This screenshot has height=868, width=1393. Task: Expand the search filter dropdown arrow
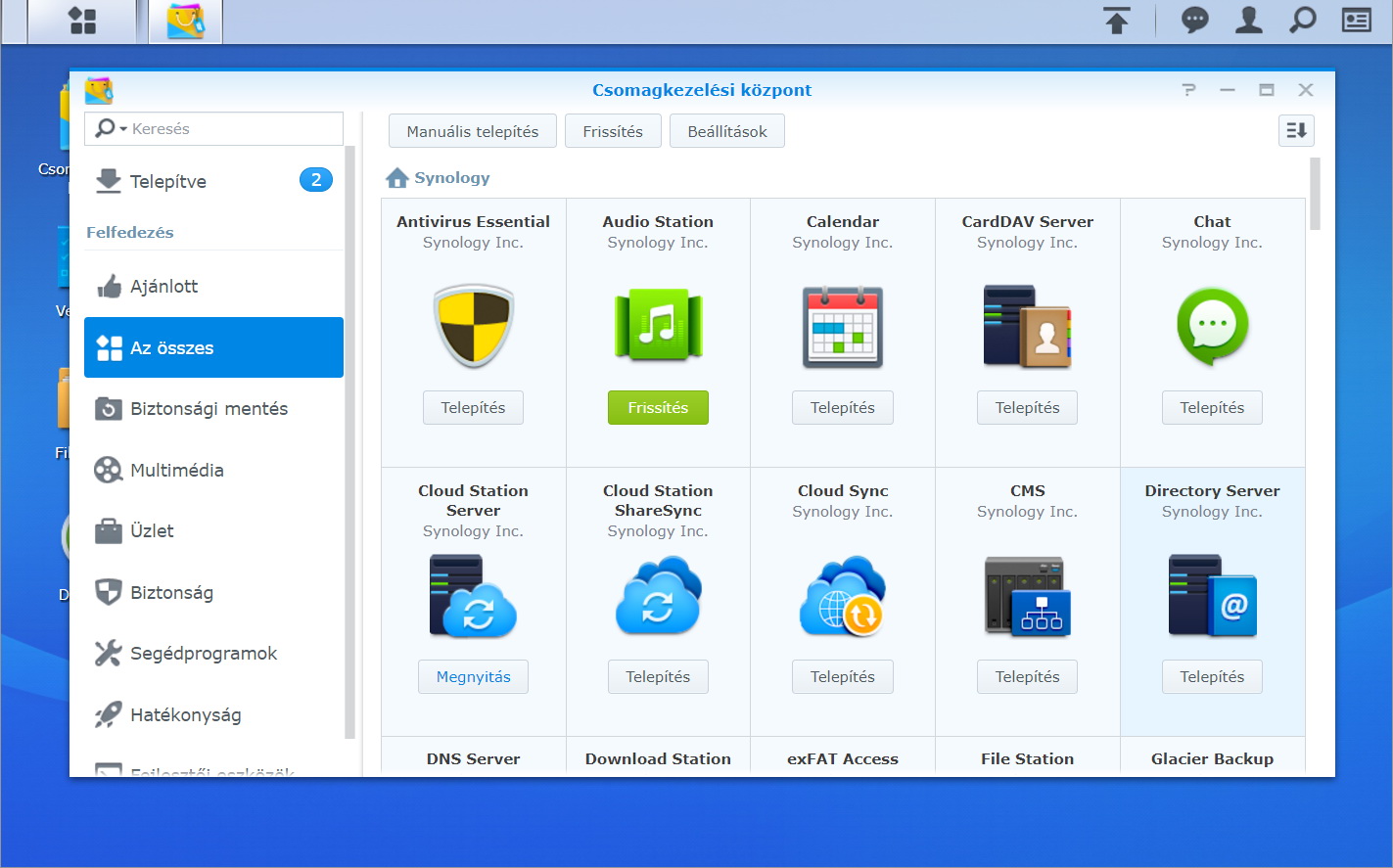(123, 129)
